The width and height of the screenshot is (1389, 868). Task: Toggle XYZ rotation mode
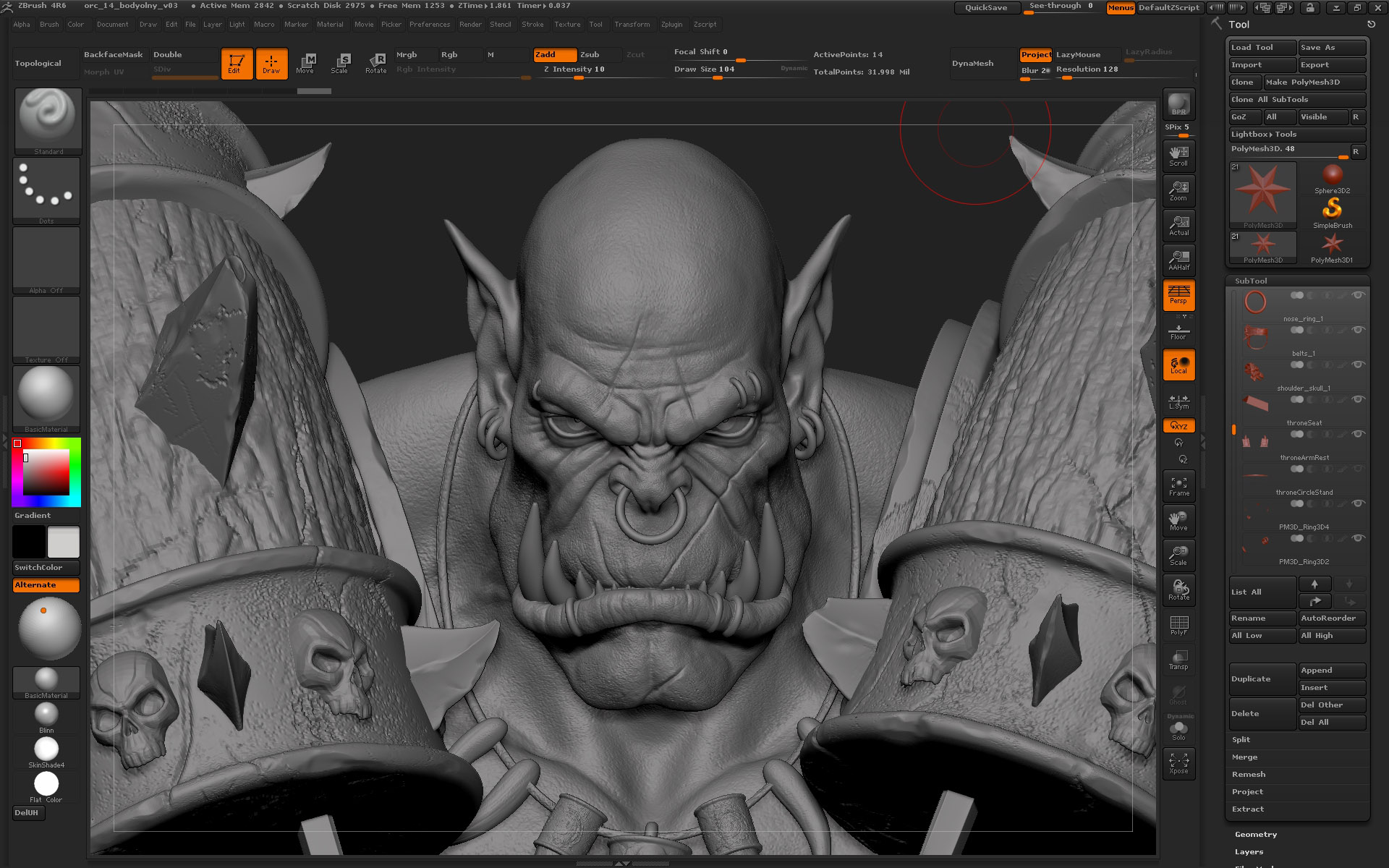pyautogui.click(x=1178, y=426)
